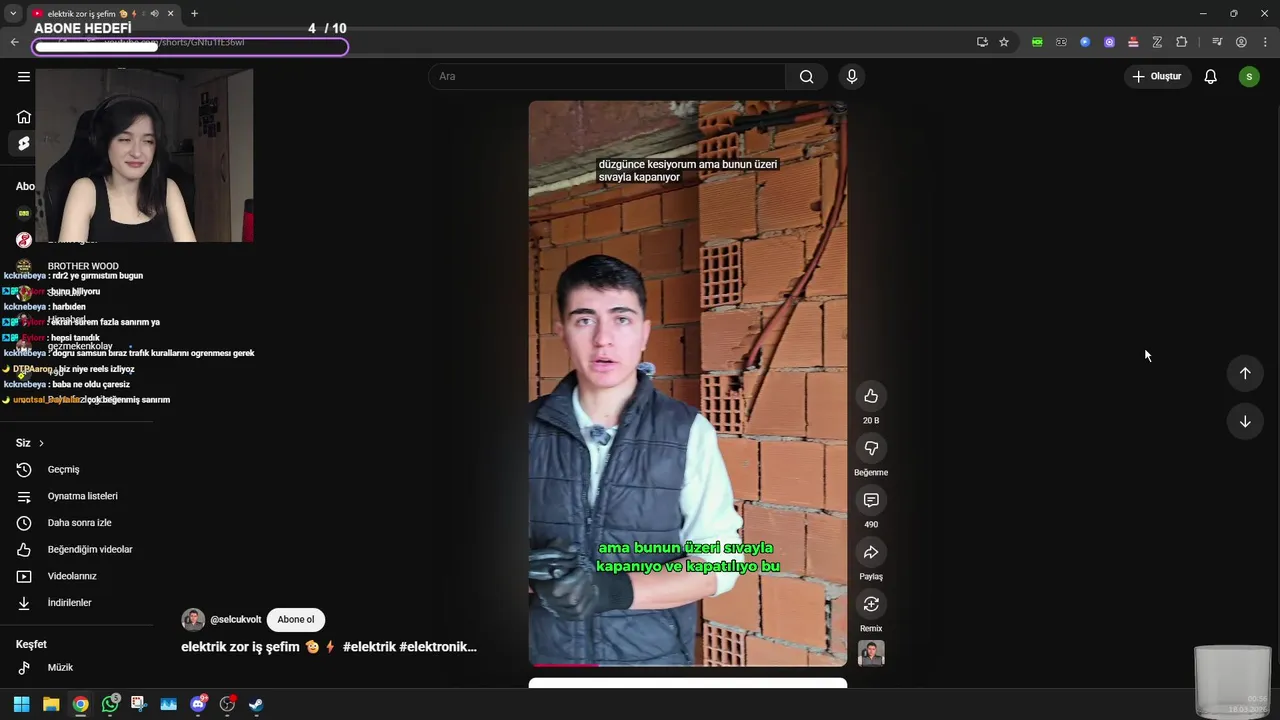Start voice search with microphone icon
The width and height of the screenshot is (1280, 720).
(x=851, y=77)
